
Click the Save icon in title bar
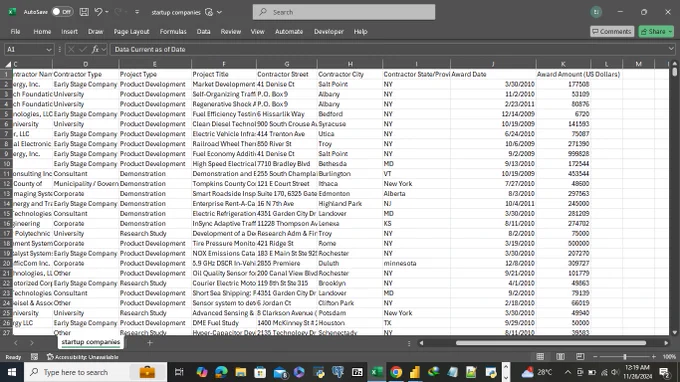tap(84, 12)
